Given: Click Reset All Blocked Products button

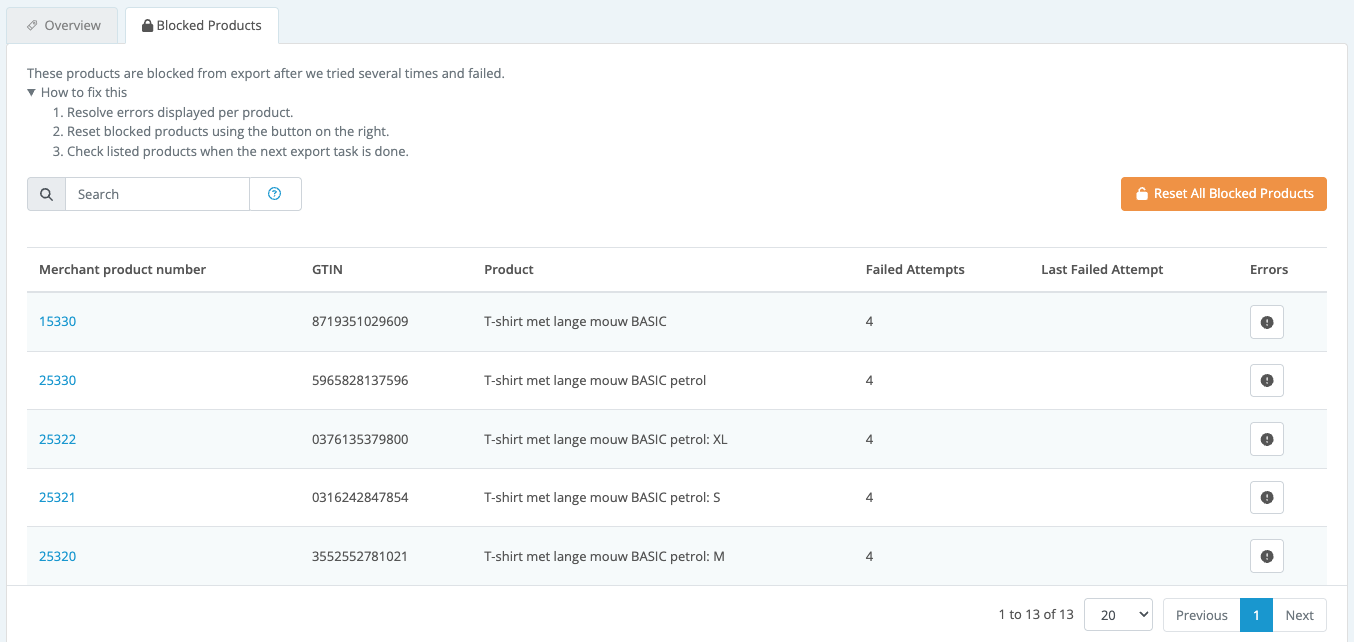Looking at the screenshot, I should (1224, 194).
